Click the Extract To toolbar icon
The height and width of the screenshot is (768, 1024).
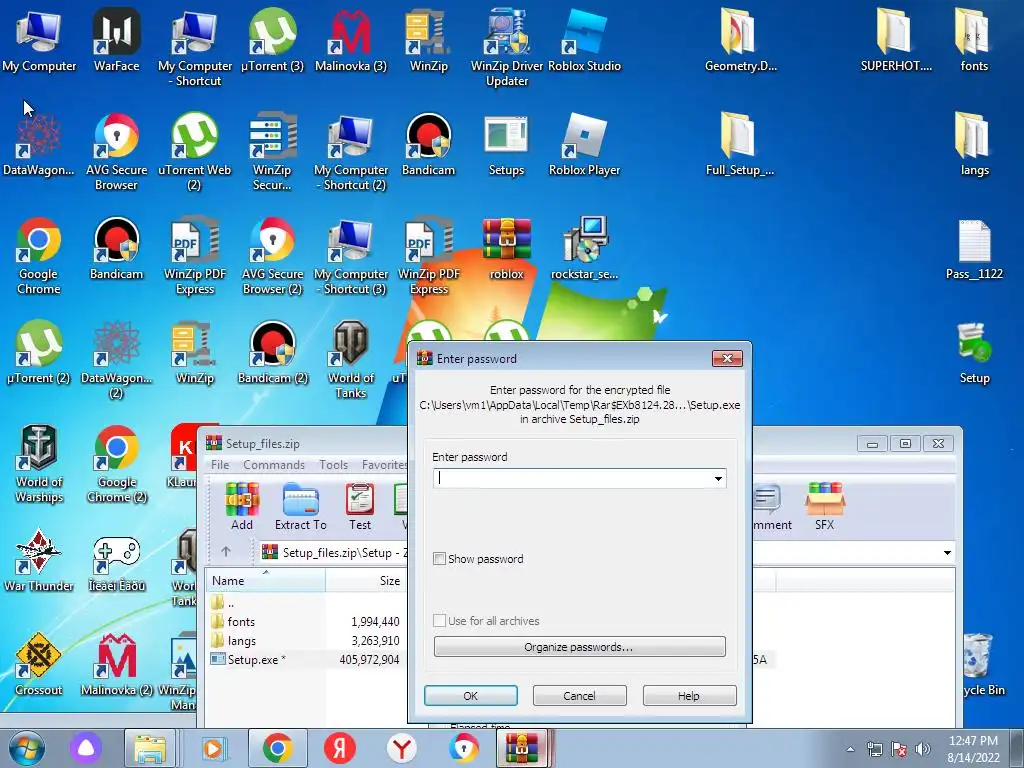coord(300,506)
